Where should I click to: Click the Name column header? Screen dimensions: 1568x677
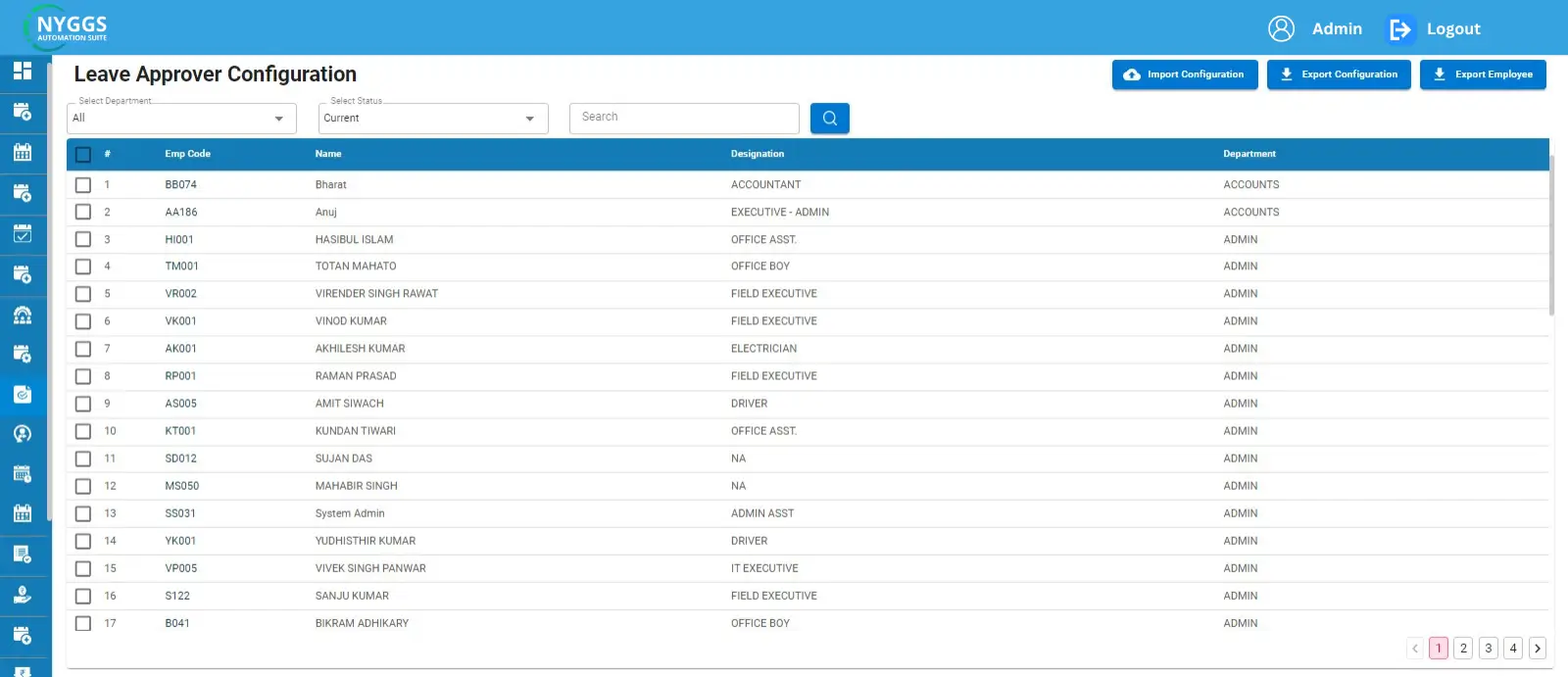(x=328, y=154)
